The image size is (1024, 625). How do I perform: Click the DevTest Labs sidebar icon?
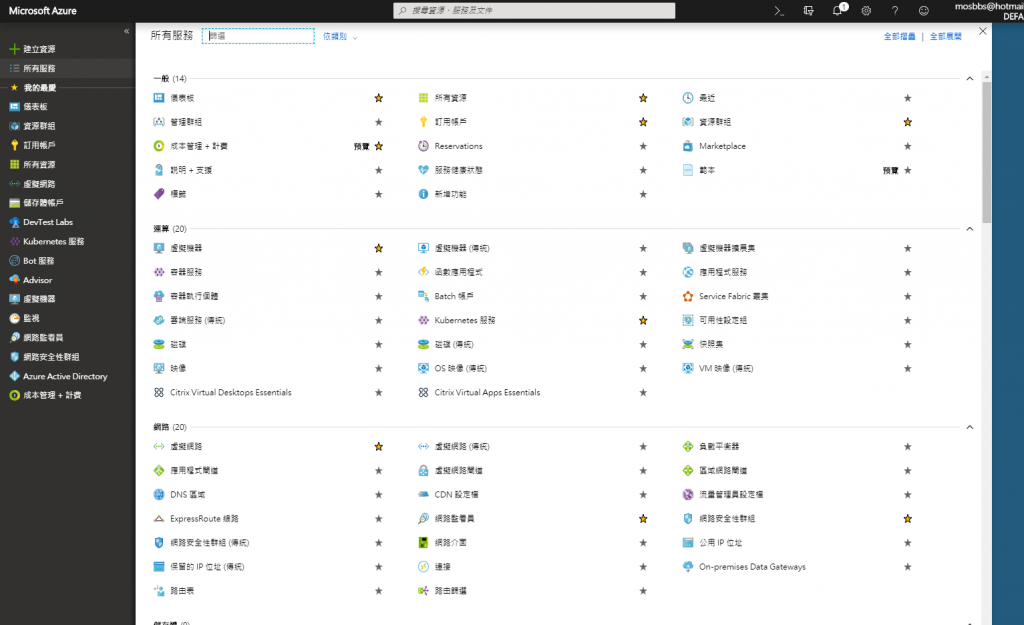pos(14,222)
